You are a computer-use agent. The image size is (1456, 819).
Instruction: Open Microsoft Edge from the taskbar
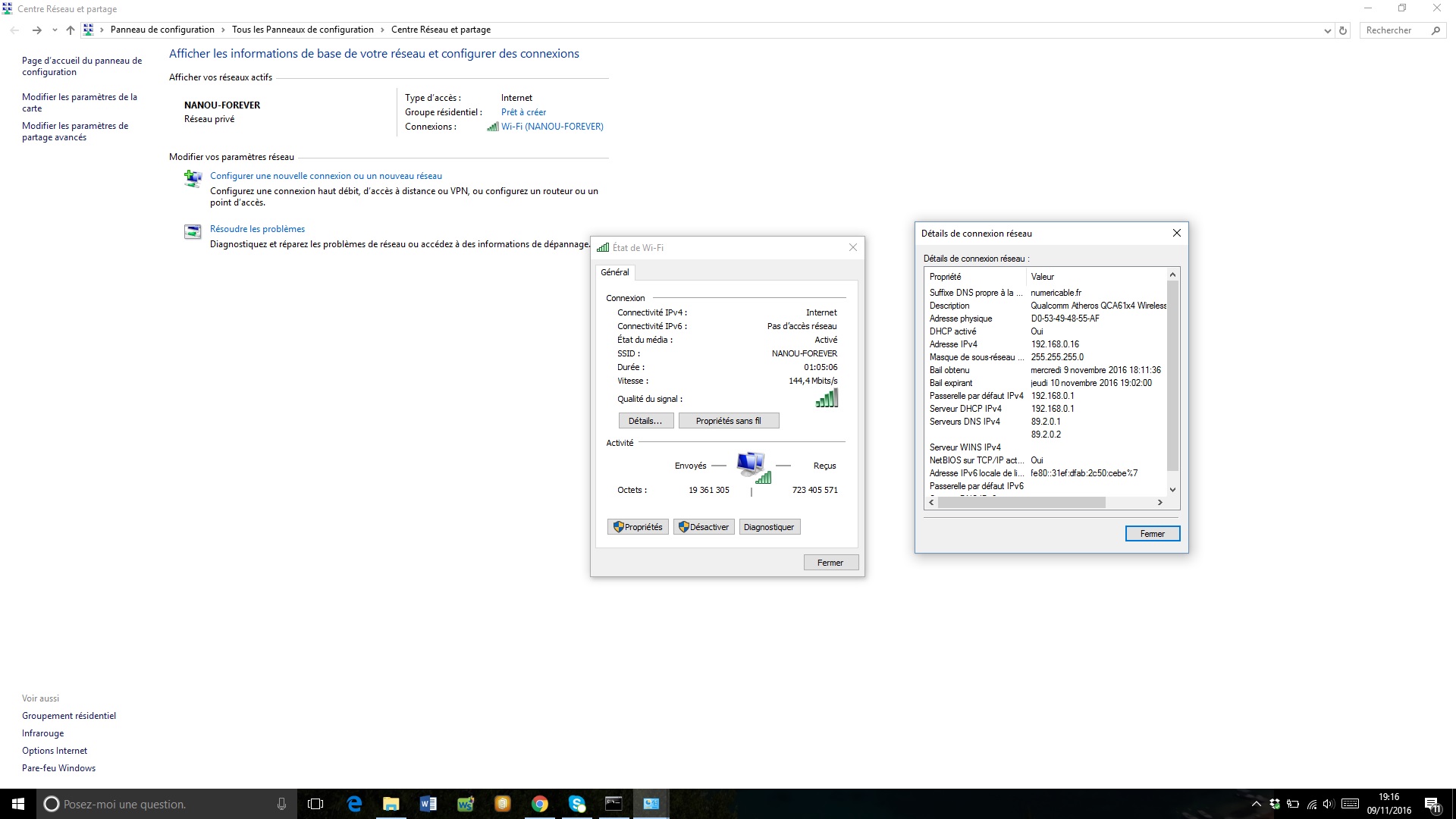pos(354,804)
